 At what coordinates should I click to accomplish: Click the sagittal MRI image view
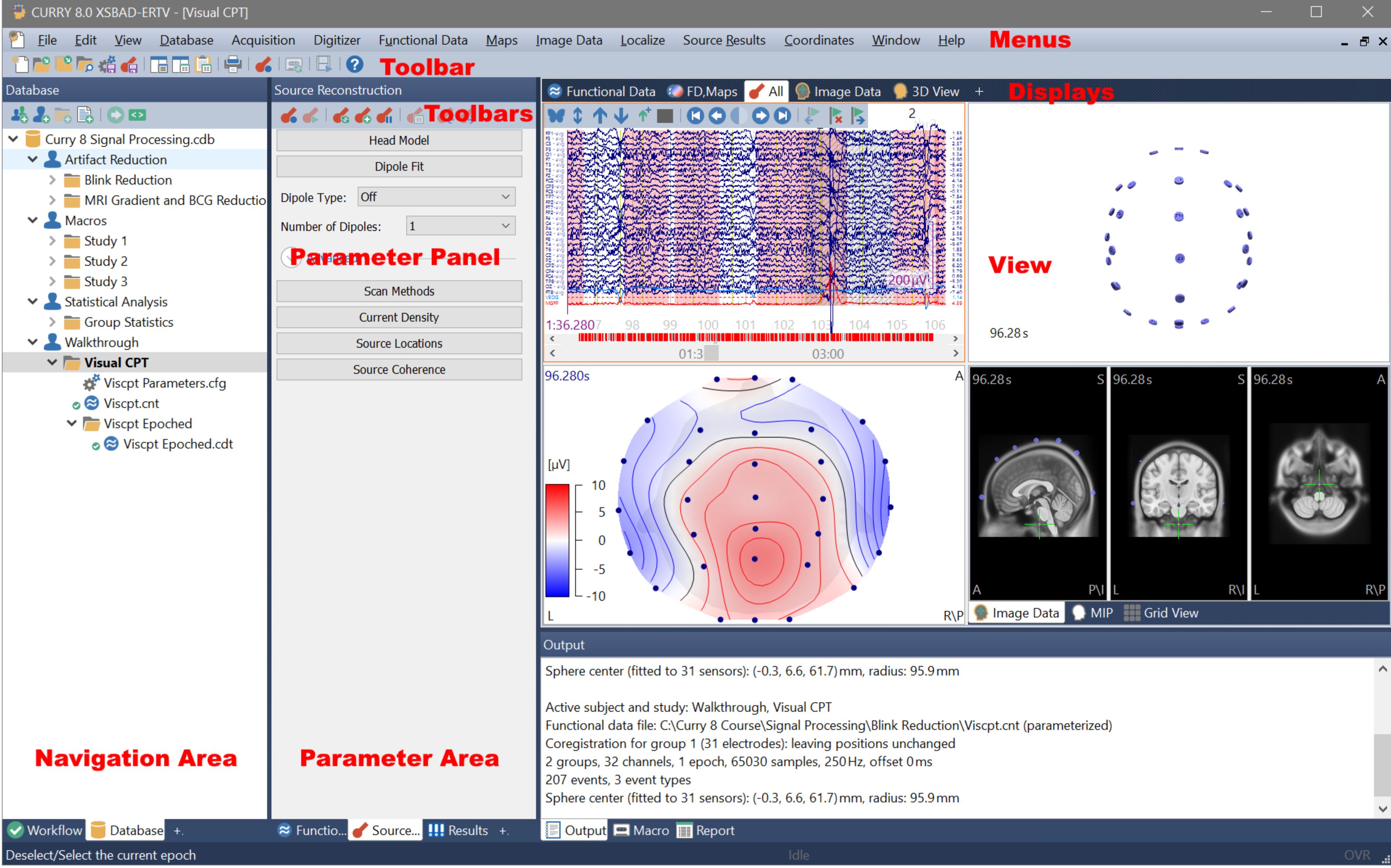click(x=1038, y=484)
